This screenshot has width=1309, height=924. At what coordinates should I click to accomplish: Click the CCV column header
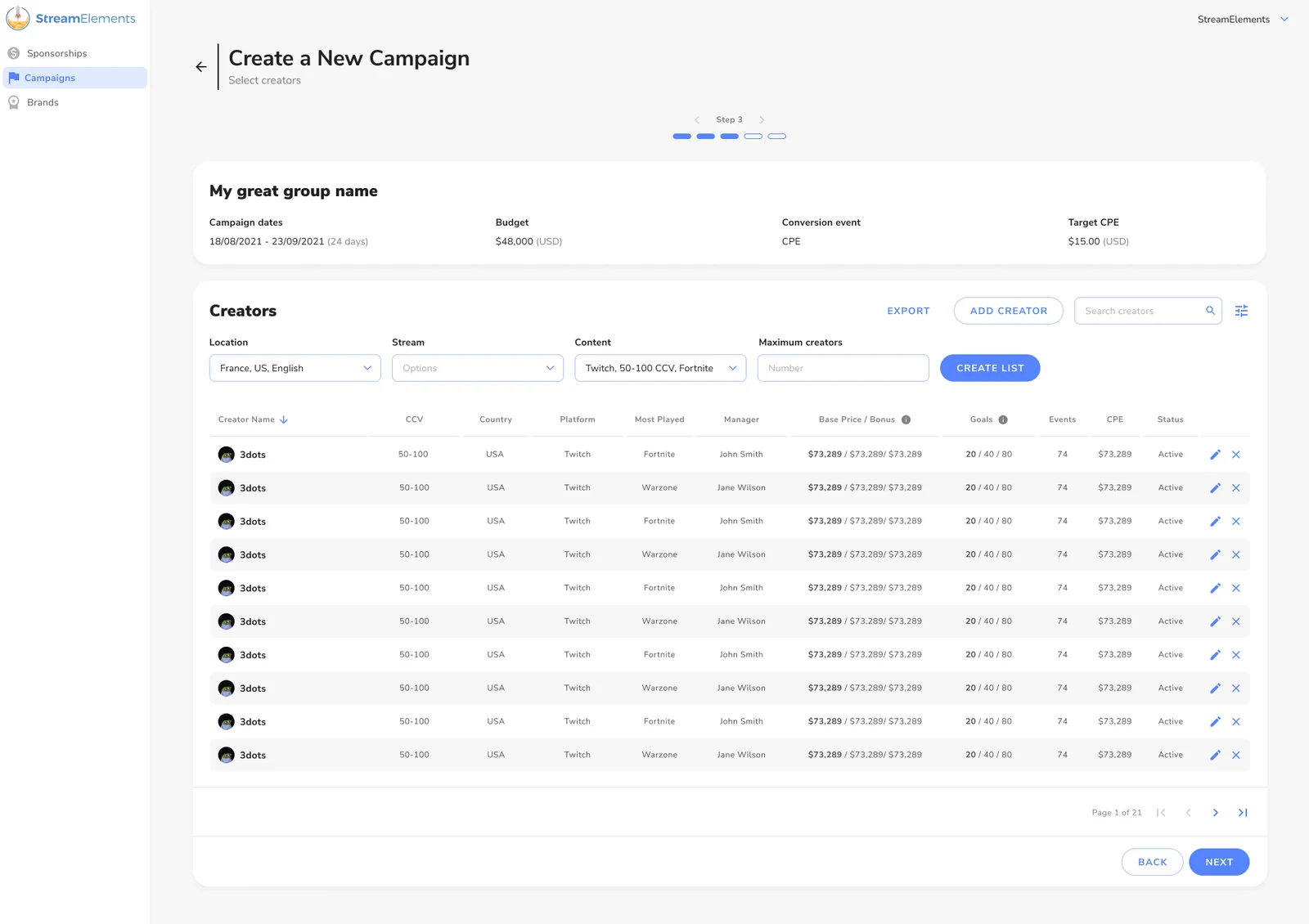tap(414, 419)
